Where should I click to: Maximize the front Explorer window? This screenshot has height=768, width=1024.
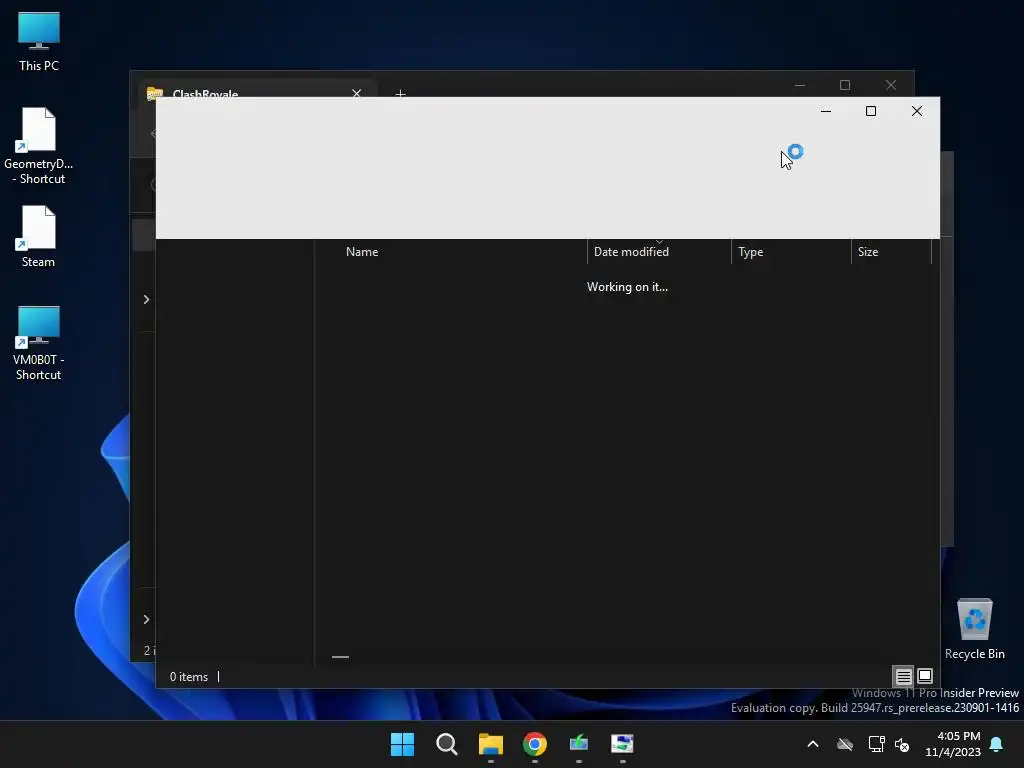871,111
